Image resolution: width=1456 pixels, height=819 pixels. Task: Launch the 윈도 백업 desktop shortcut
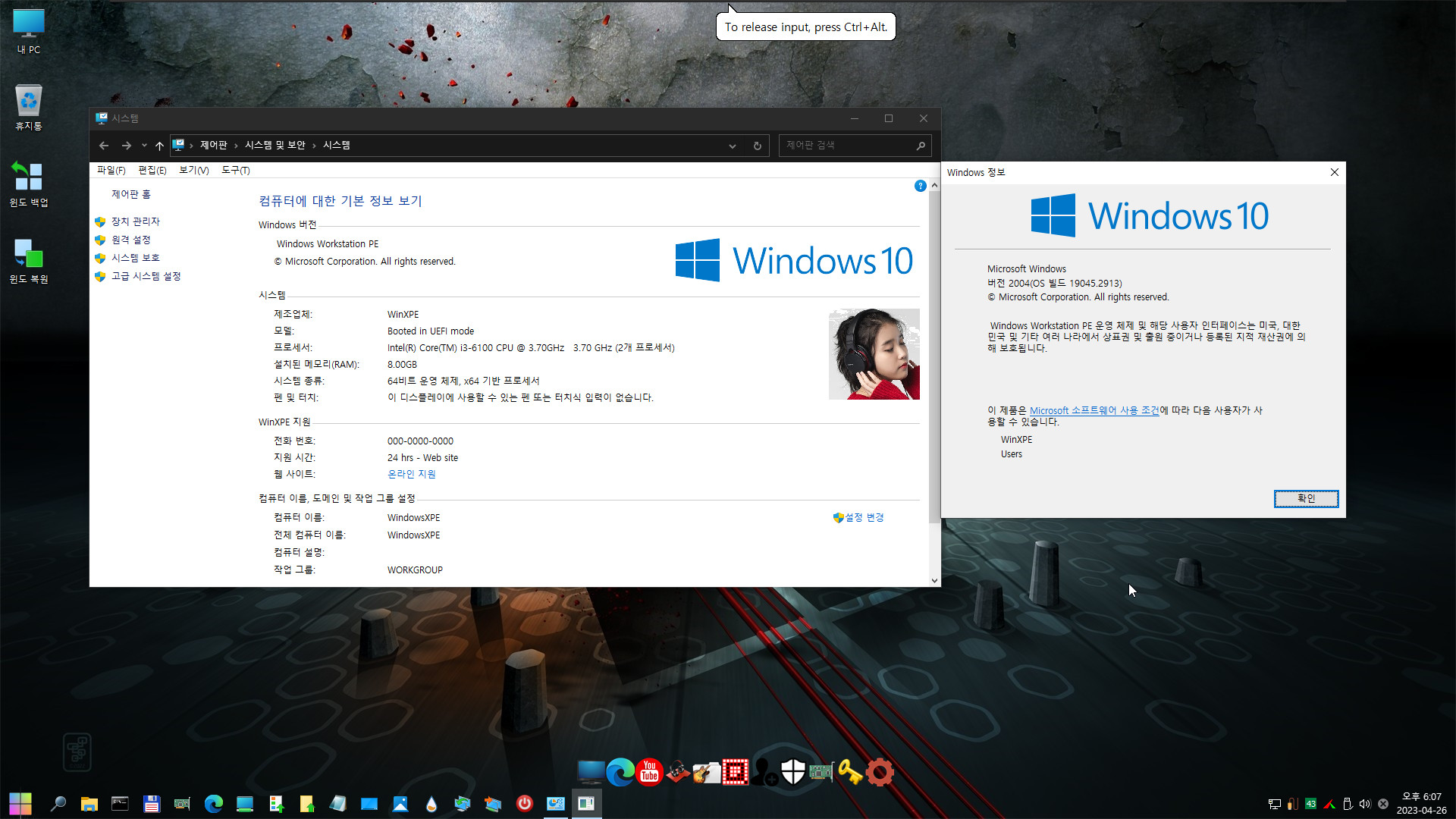29,184
